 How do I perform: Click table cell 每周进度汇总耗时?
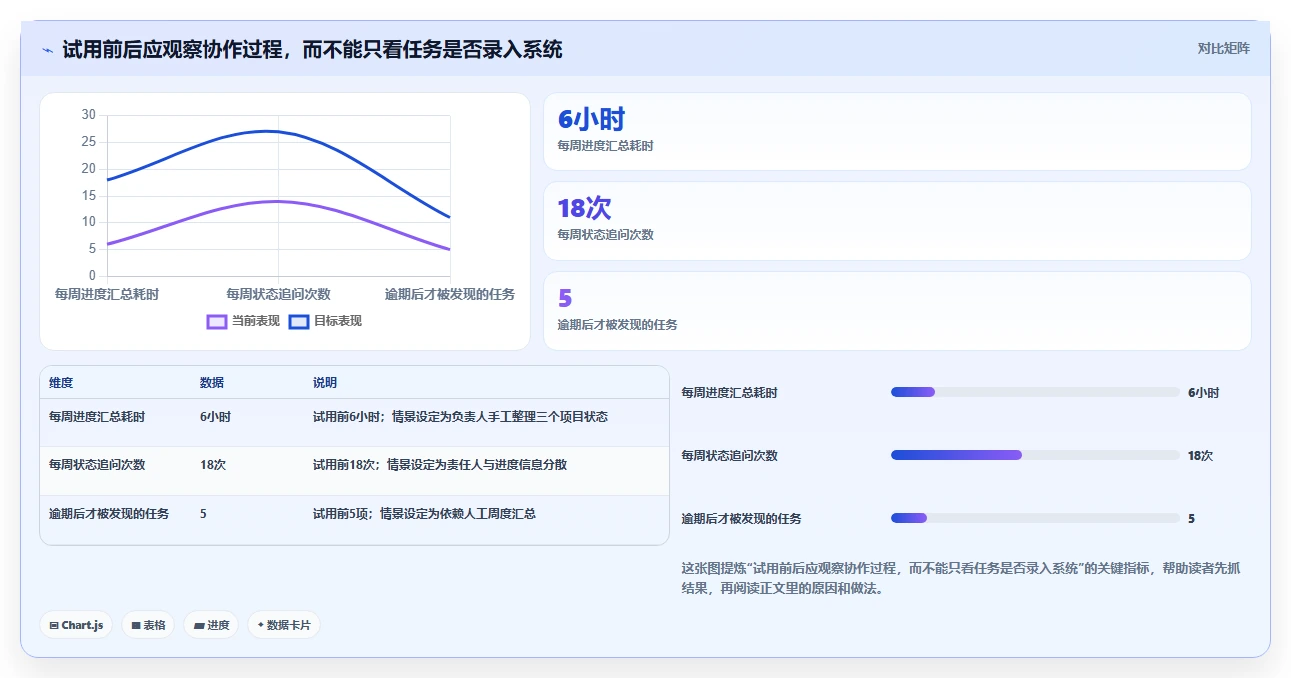[x=97, y=417]
